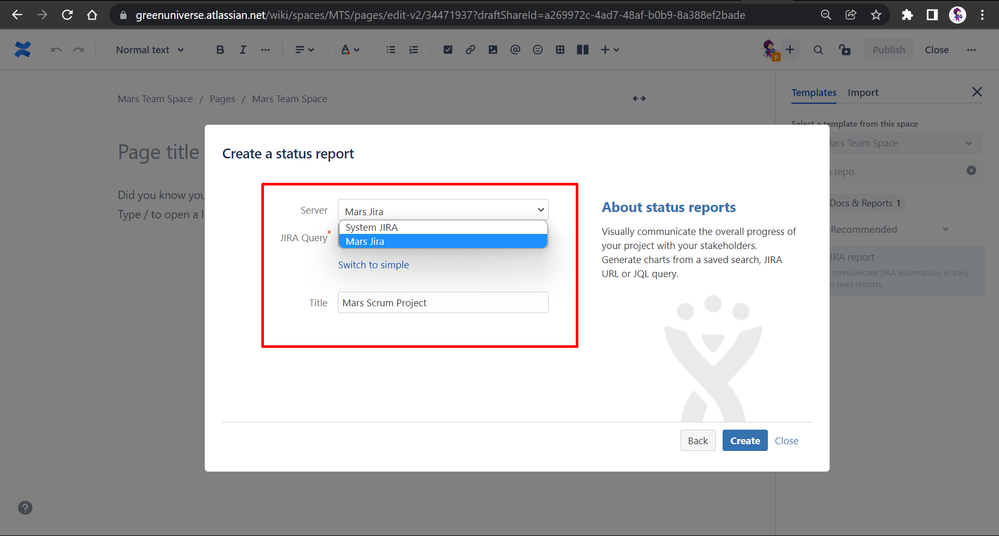The width and height of the screenshot is (999, 536).
Task: Open browser extensions puzzle icon
Action: (x=907, y=15)
